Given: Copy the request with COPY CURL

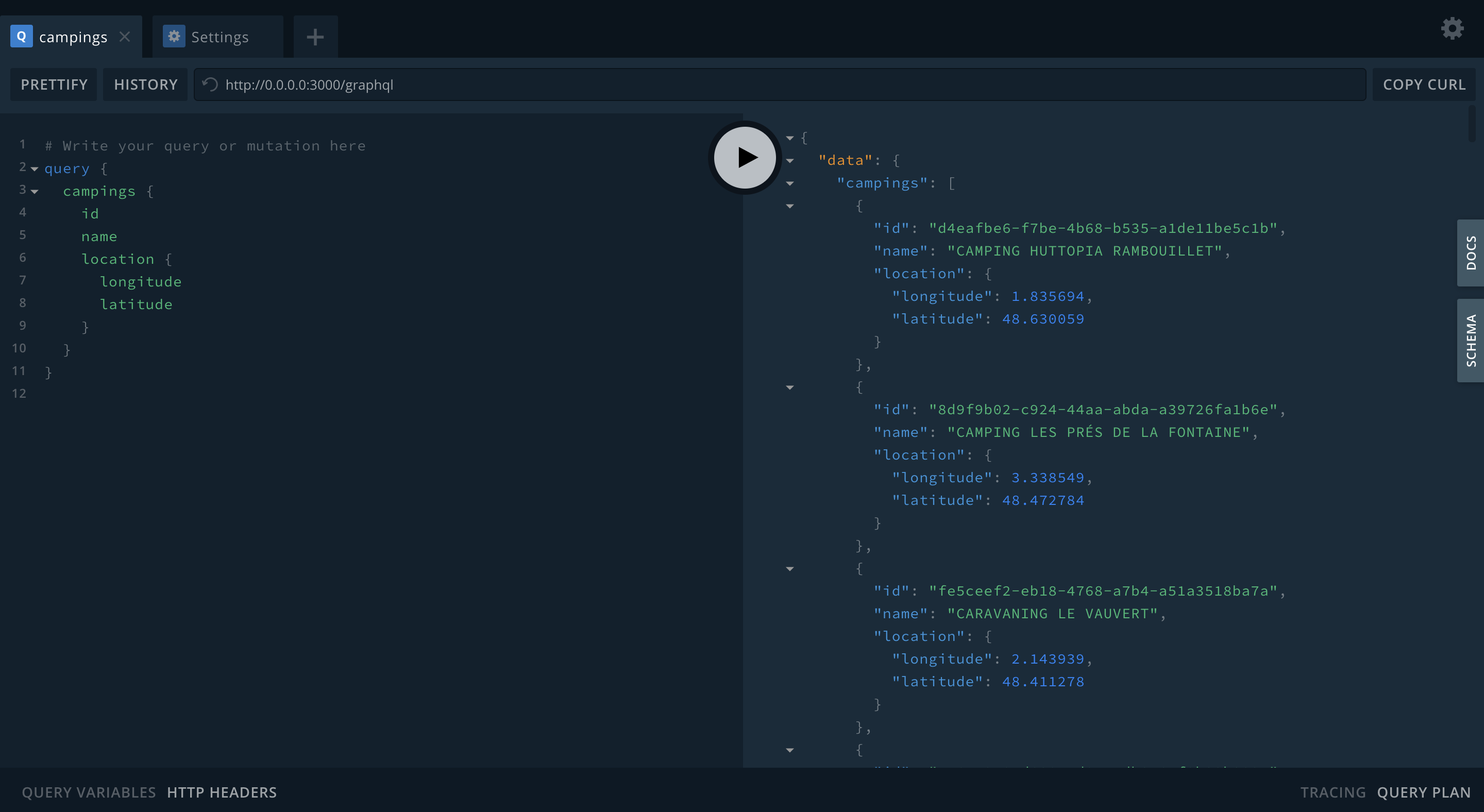Looking at the screenshot, I should [1424, 84].
